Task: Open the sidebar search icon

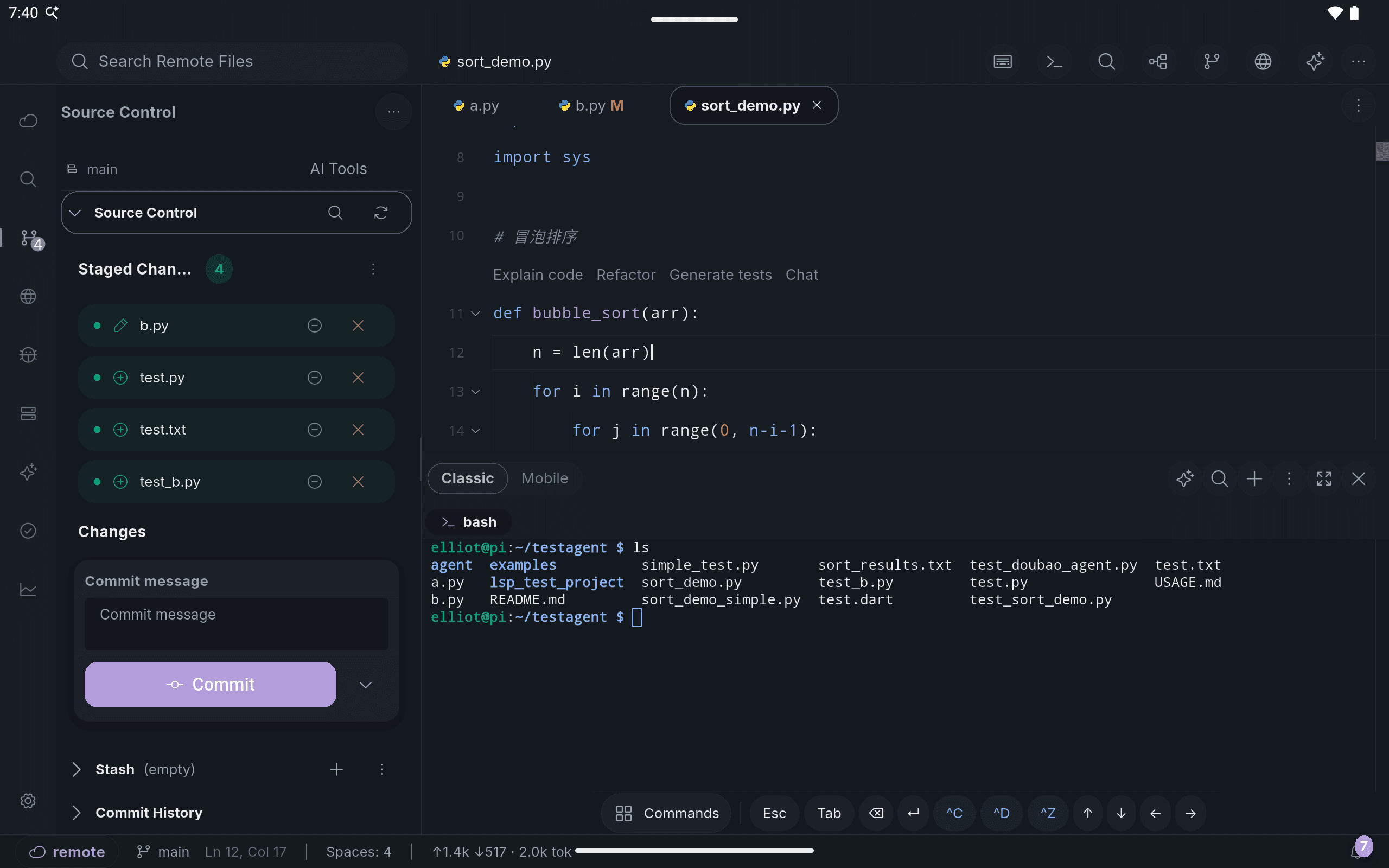Action: point(28,179)
